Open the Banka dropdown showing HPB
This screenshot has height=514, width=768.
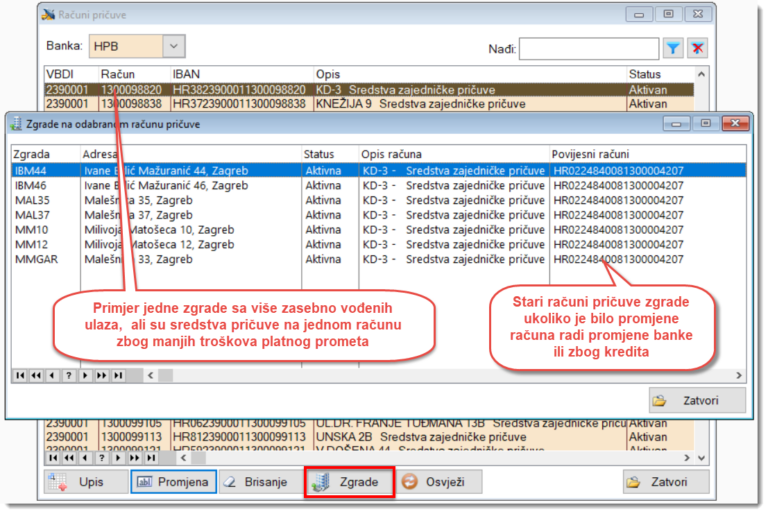click(x=174, y=46)
